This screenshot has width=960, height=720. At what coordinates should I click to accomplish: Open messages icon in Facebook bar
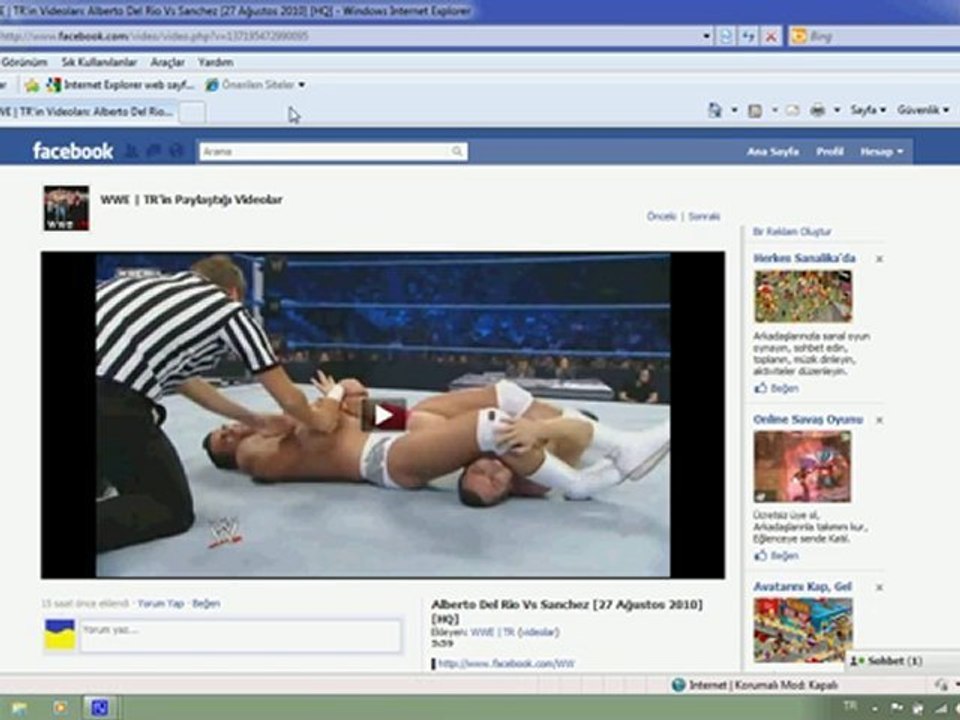pos(154,151)
